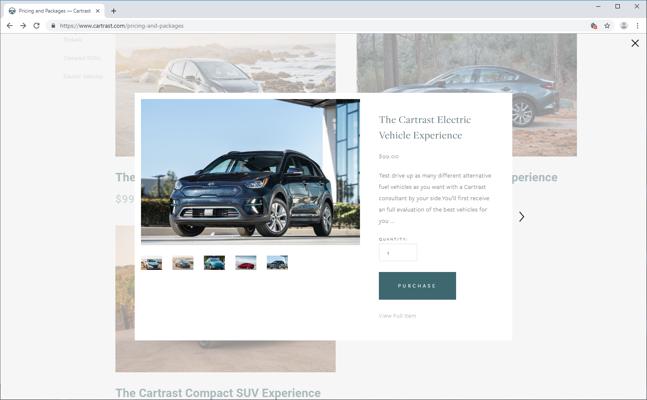Open the Chrome three-dot menu
Viewport: 647px width, 400px height.
(x=638, y=26)
